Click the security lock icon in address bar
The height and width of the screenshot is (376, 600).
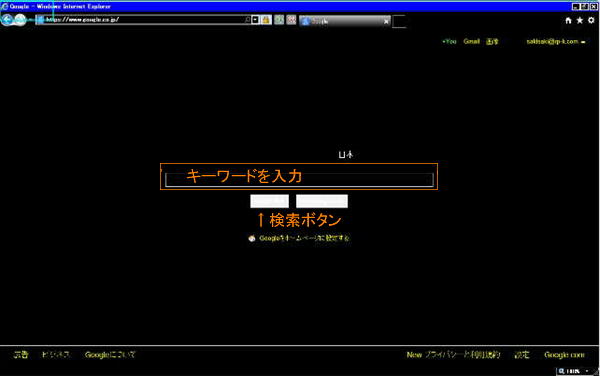pos(266,20)
